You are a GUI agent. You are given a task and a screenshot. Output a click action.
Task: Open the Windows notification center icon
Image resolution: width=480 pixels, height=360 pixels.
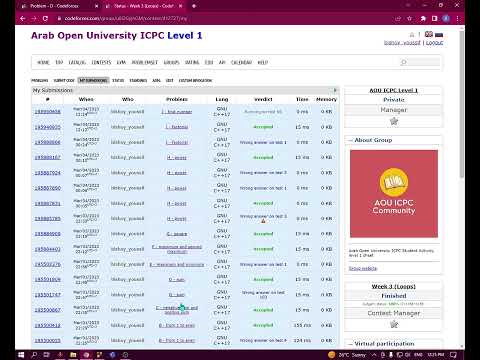(x=453, y=355)
